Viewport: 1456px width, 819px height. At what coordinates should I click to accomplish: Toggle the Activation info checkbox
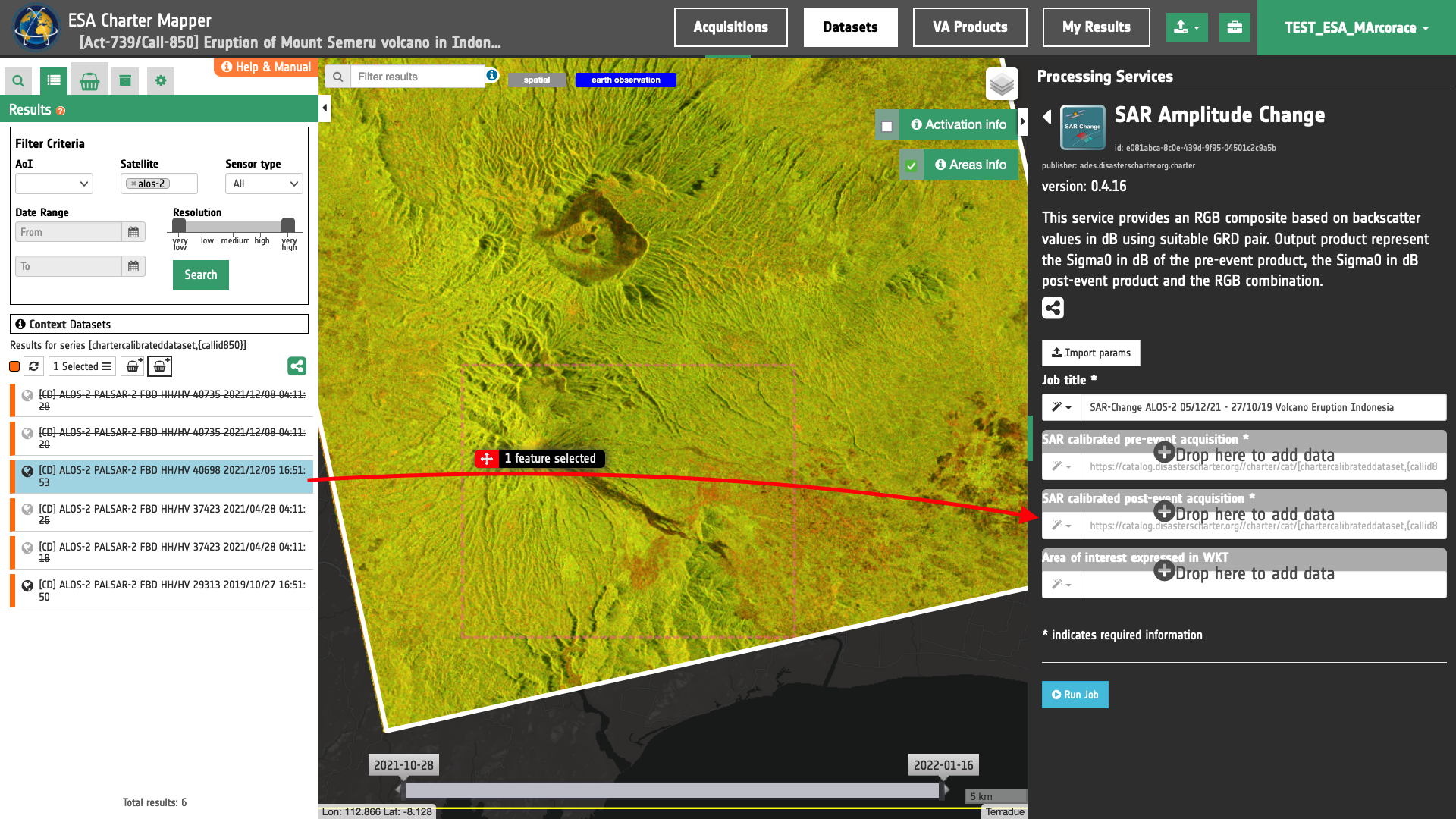(x=886, y=126)
